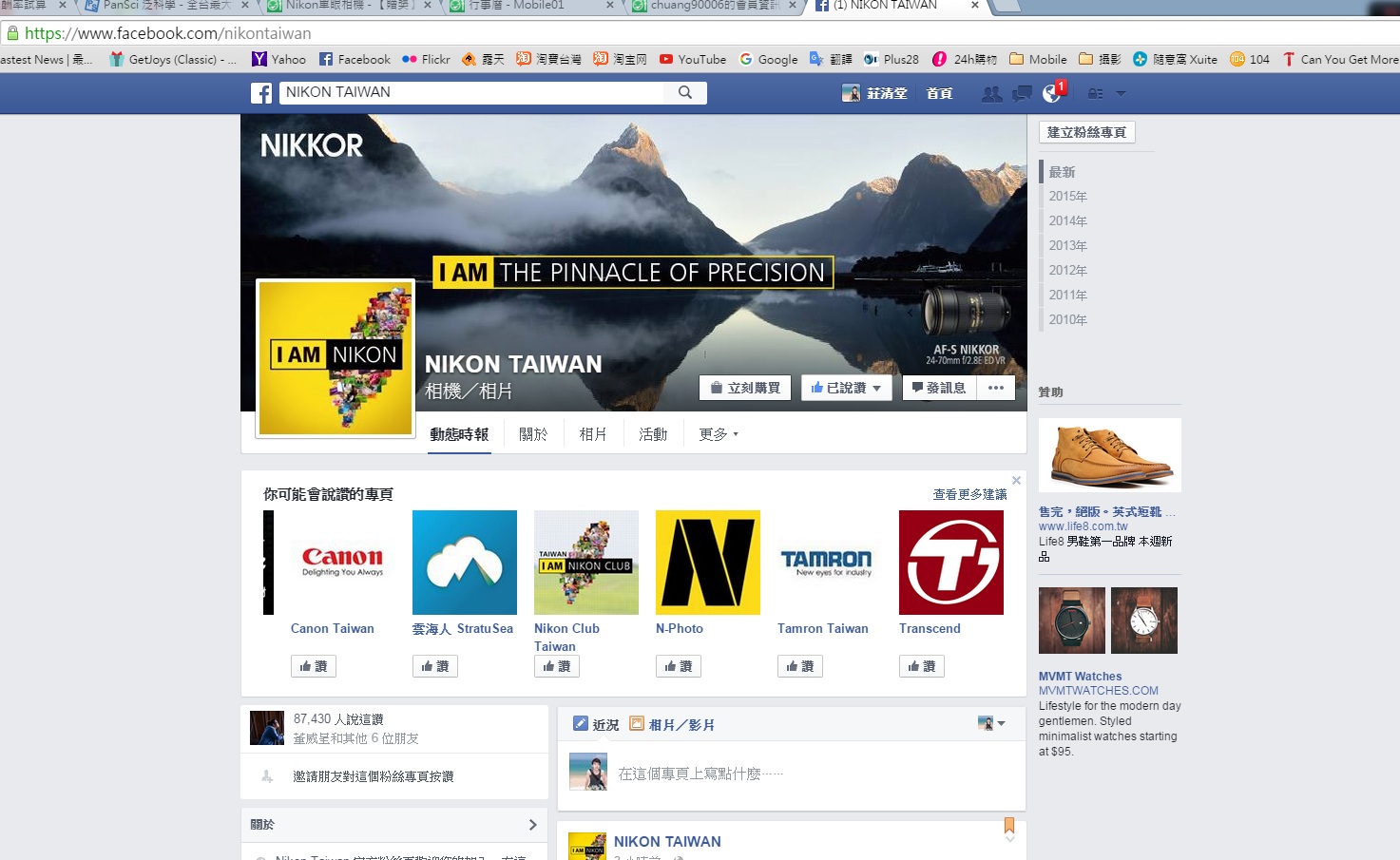This screenshot has height=860, width=1400.
Task: Open I AM NIKON profile picture
Action: (336, 358)
